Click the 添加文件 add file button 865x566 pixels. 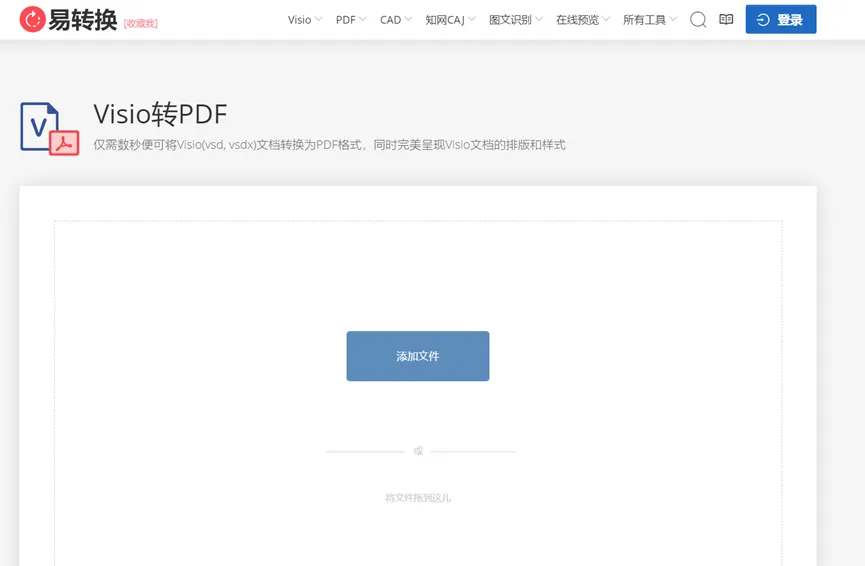pyautogui.click(x=418, y=356)
